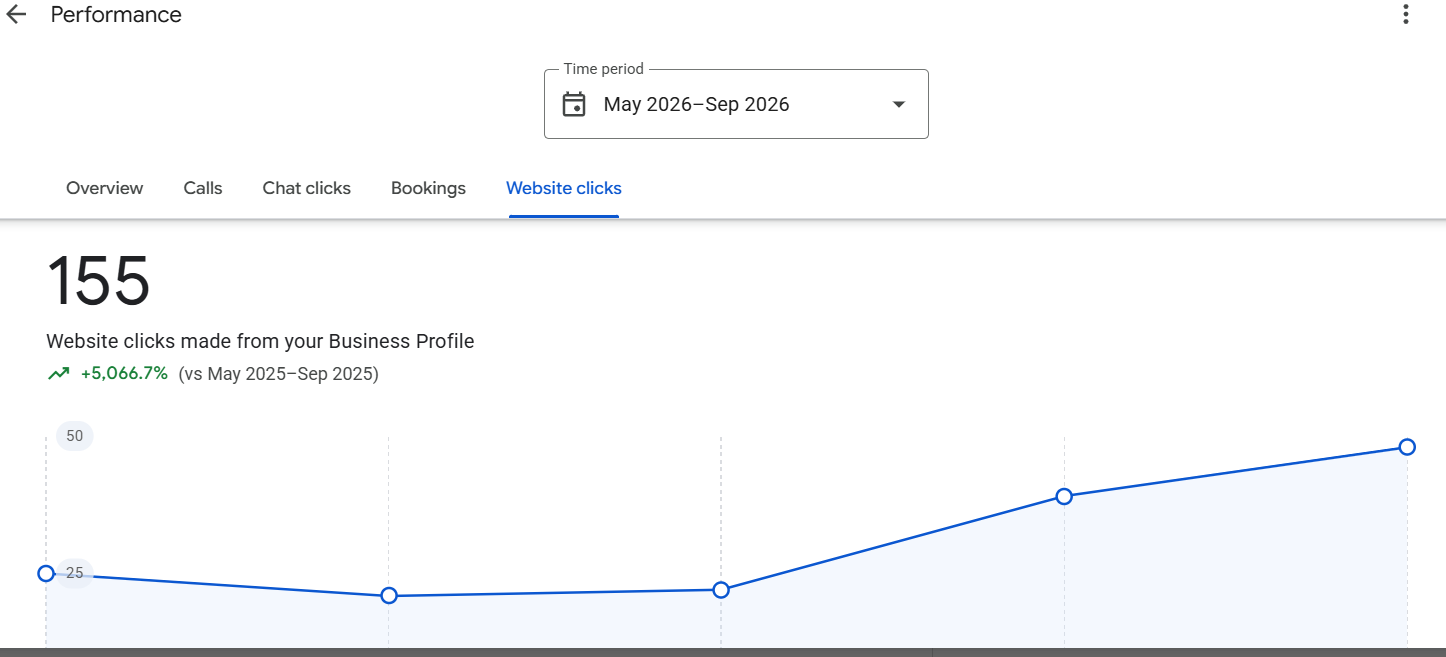Select the May 2026–Sep 2026 period field
The height and width of the screenshot is (657, 1446).
(736, 104)
